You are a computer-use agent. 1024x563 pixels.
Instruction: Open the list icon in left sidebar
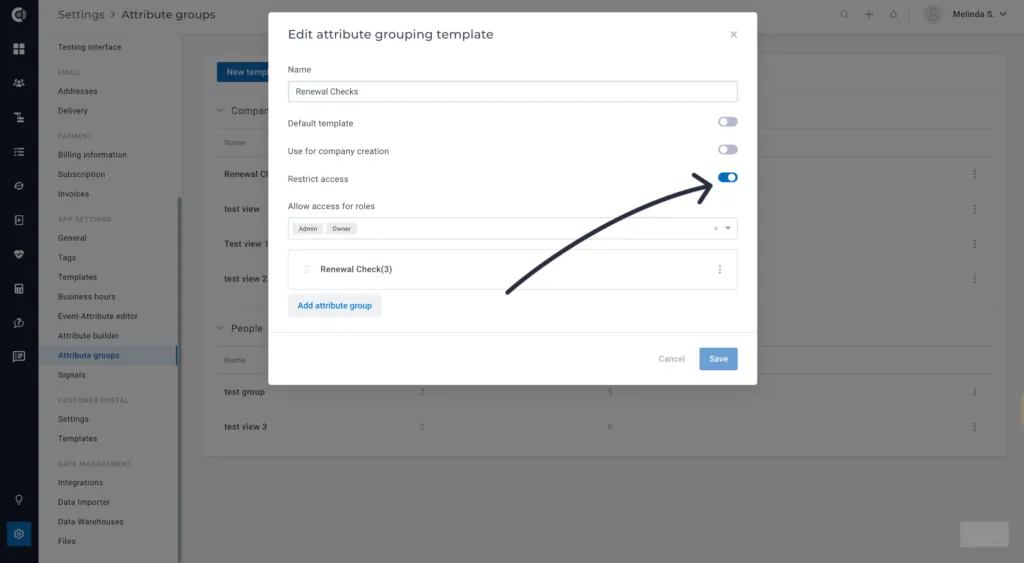(x=19, y=152)
